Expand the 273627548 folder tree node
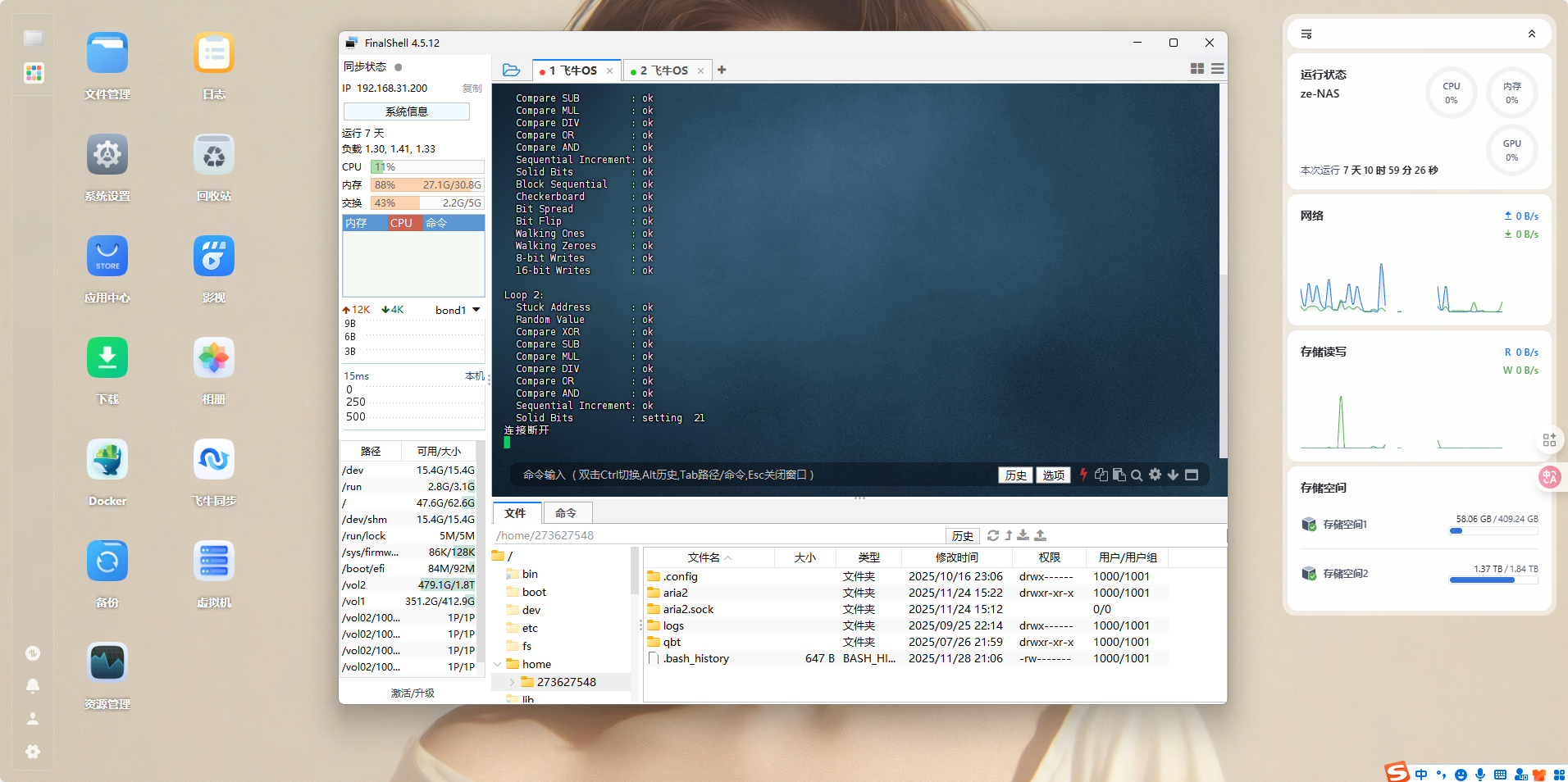Screen dimensions: 1568x782 pyautogui.click(x=512, y=682)
